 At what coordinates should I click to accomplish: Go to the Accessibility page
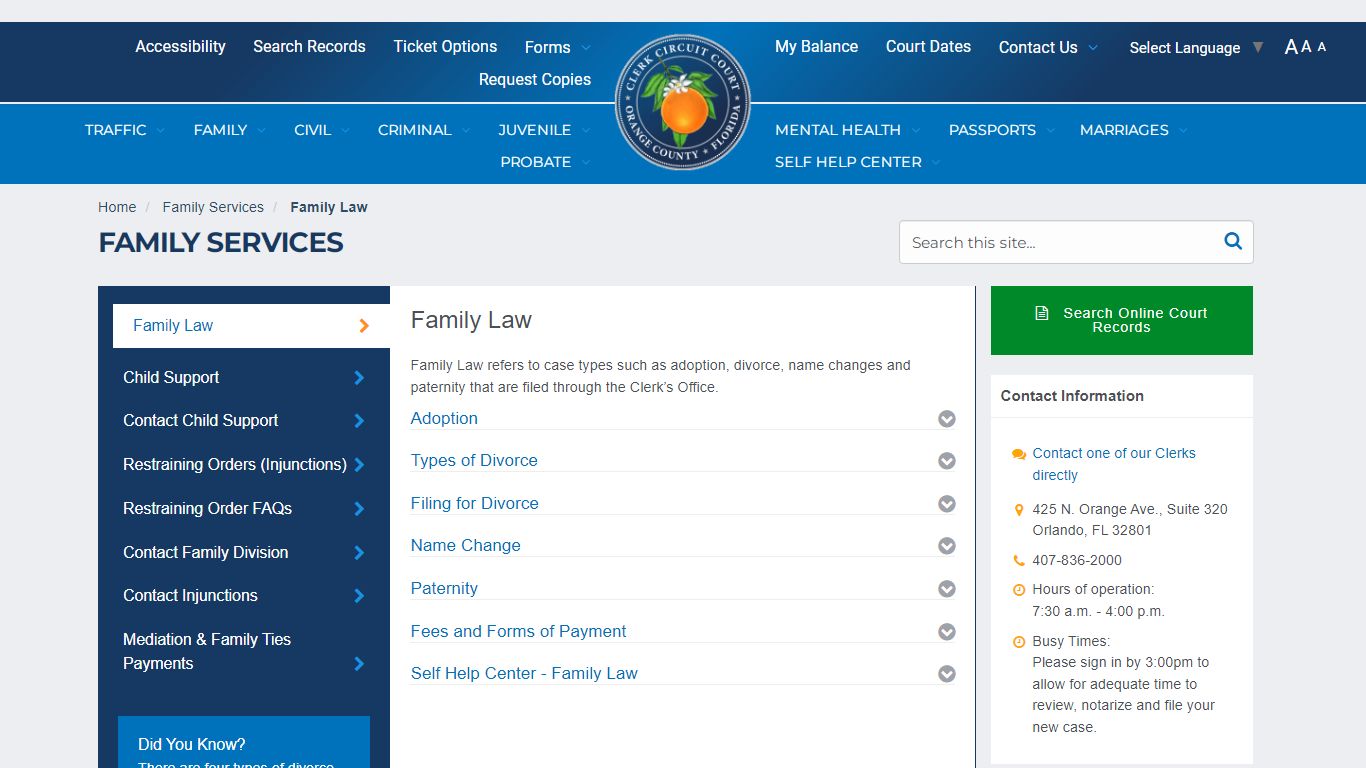point(180,46)
